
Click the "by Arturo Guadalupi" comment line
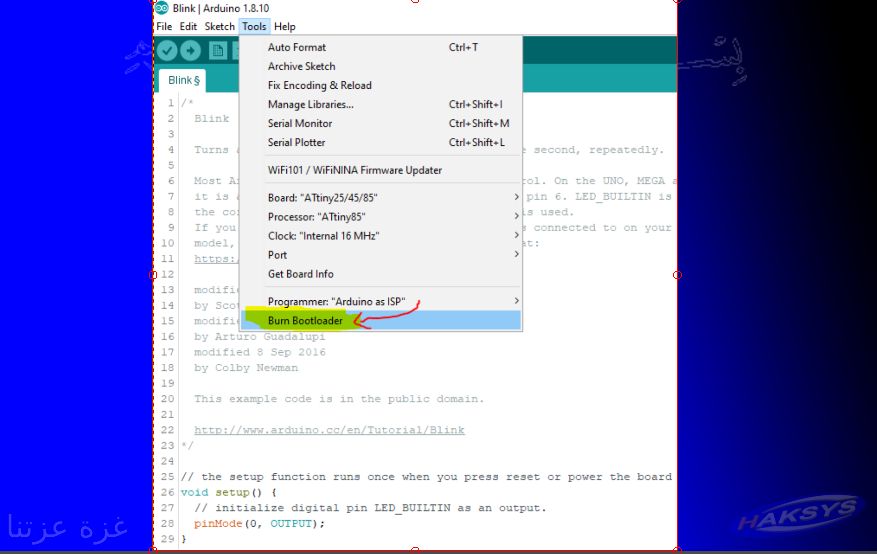[260, 337]
